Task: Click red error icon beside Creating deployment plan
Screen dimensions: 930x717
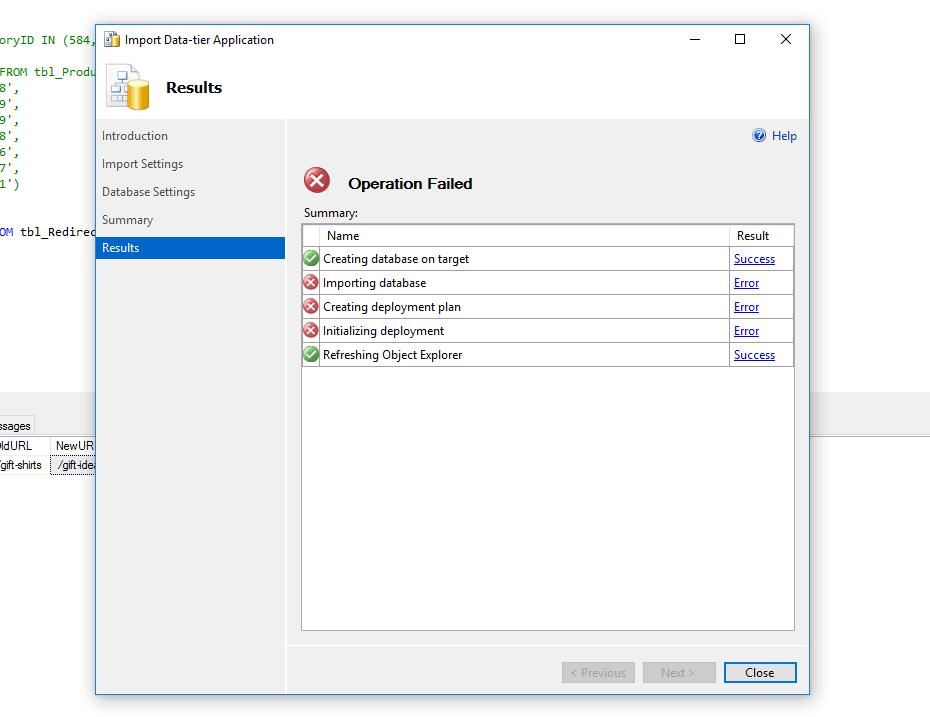Action: coord(311,307)
